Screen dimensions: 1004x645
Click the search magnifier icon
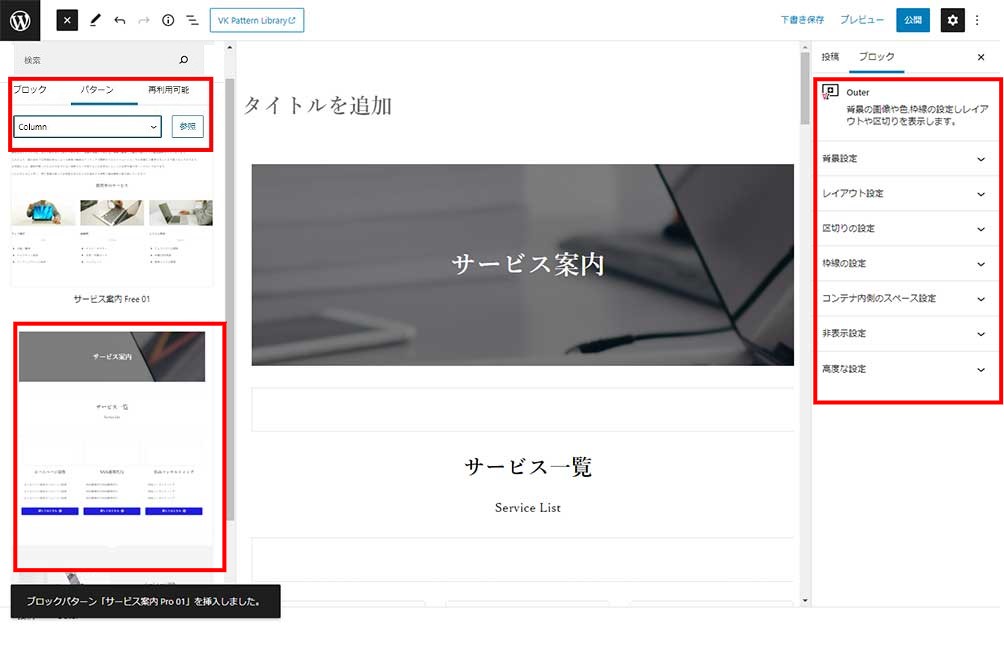[x=183, y=60]
